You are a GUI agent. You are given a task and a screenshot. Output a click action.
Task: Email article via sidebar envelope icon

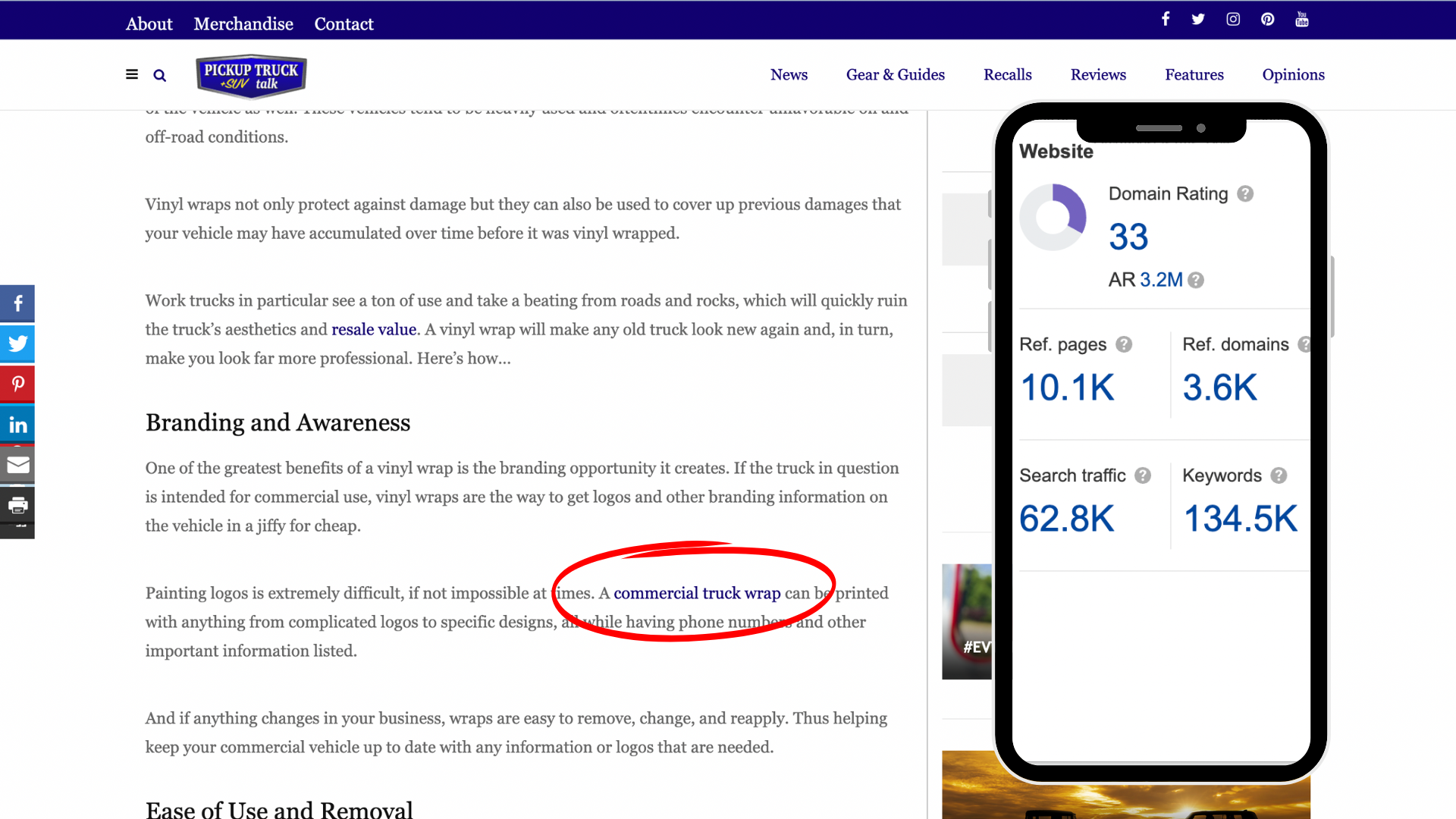click(x=17, y=464)
